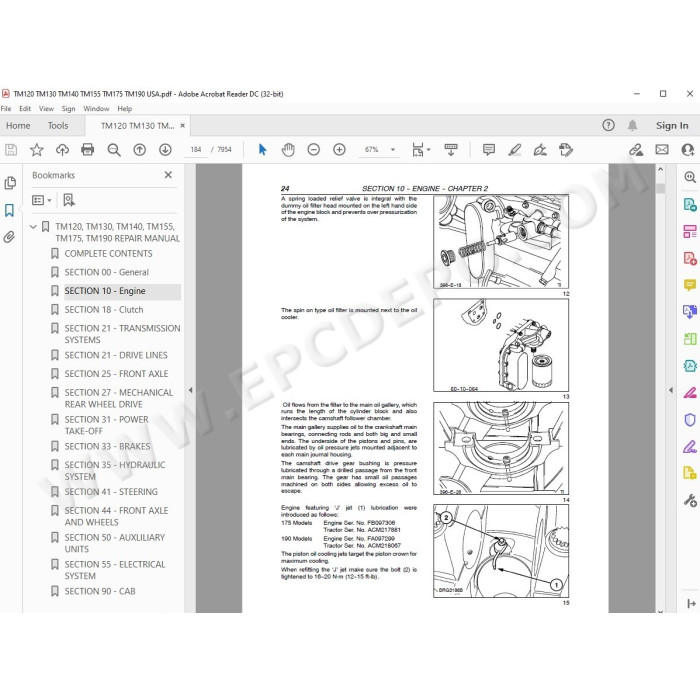Open Fill & Sign tool in right pane
Image resolution: width=700 pixels, height=700 pixels.
pyautogui.click(x=690, y=446)
